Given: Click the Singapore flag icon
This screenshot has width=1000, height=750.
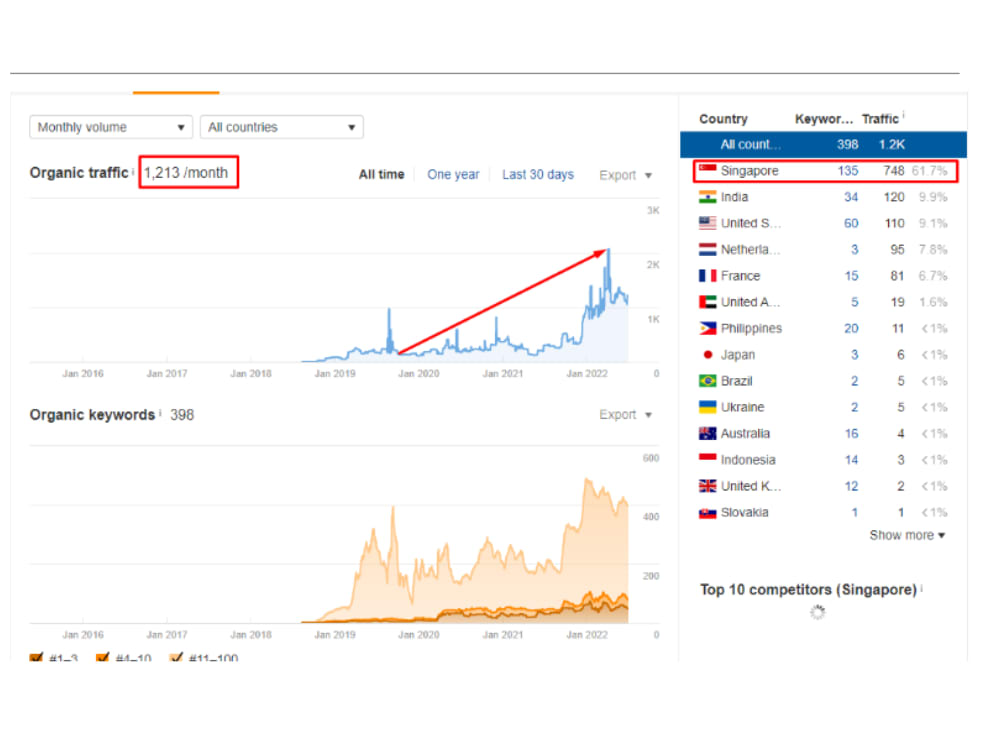Looking at the screenshot, I should [x=707, y=170].
